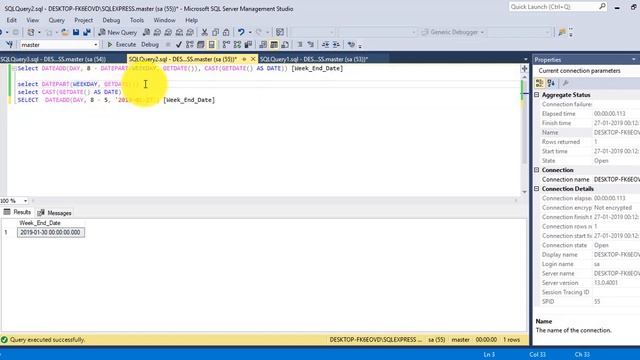Open the Tools menu

pyautogui.click(x=137, y=20)
